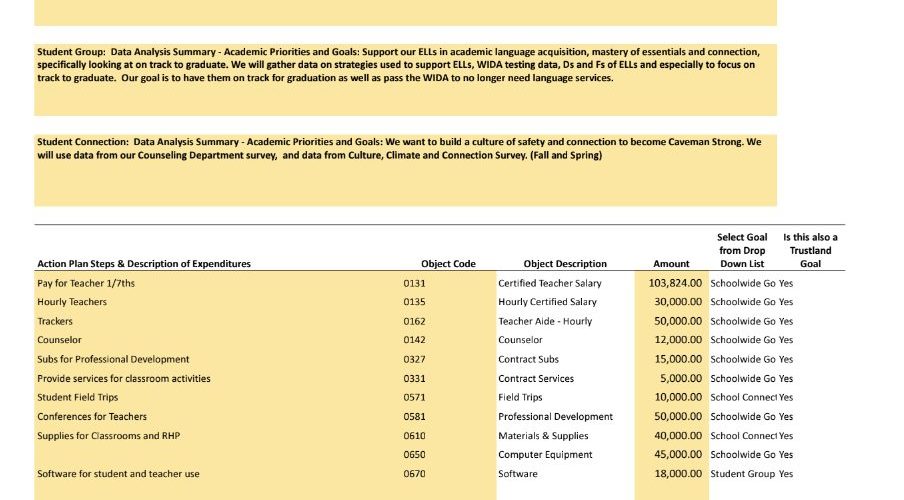Click the 'Amount' column header
The image size is (904, 500).
coord(671,264)
